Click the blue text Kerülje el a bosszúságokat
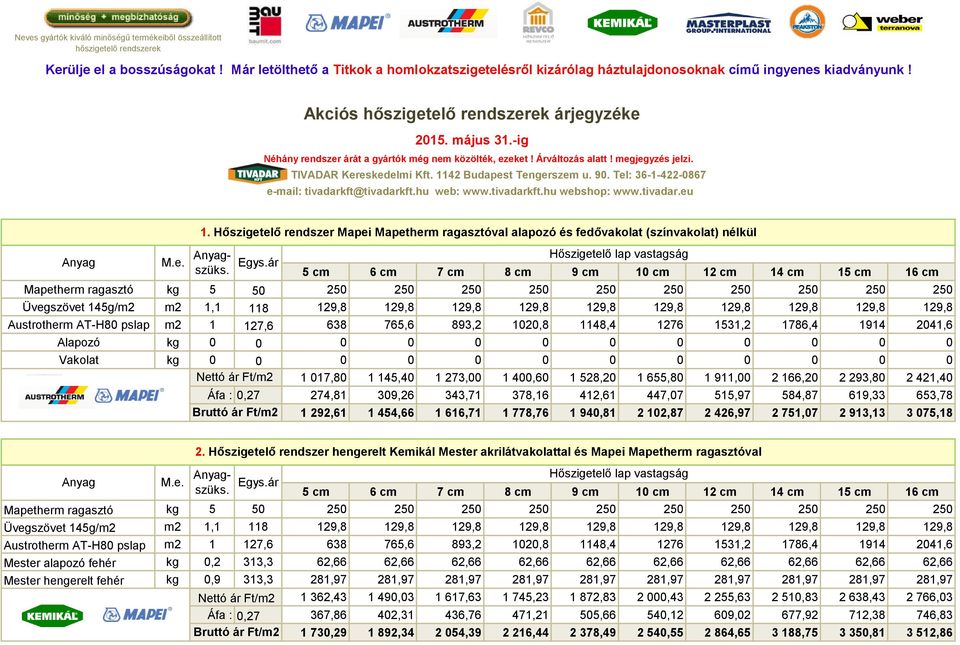The height and width of the screenshot is (645, 960). point(134,70)
